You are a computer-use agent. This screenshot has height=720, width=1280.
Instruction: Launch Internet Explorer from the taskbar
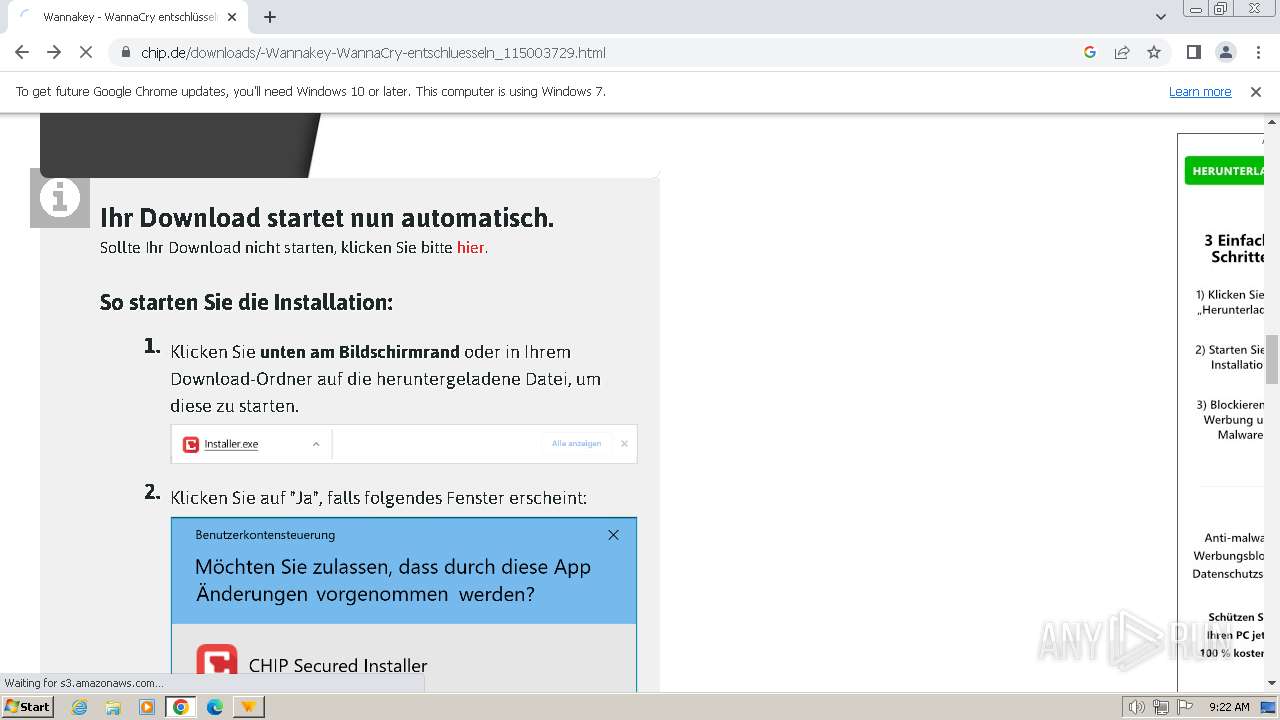(x=80, y=706)
